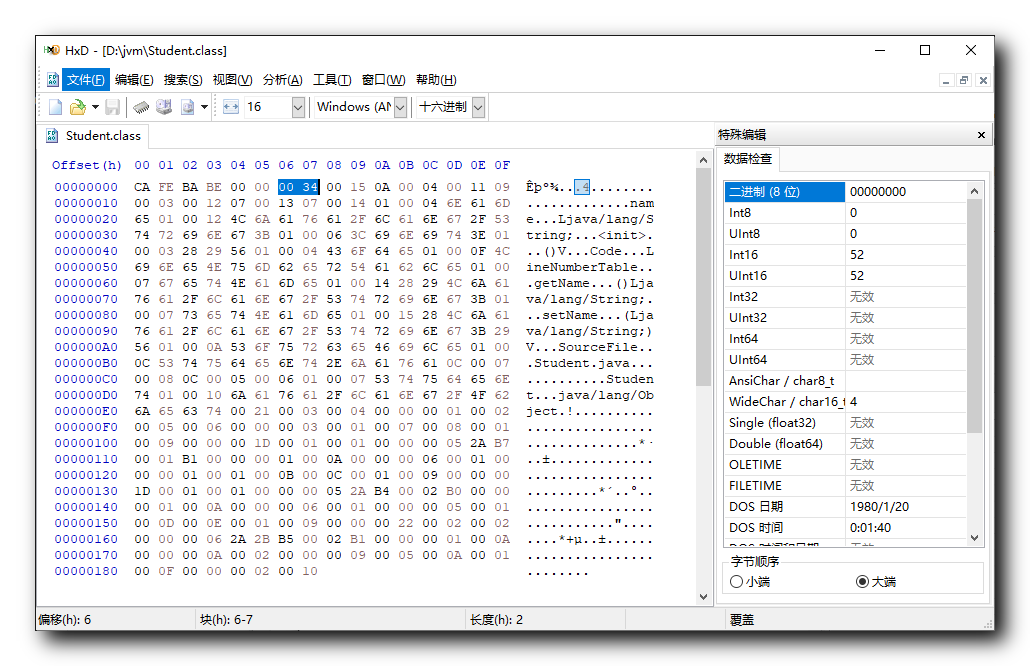Click the small HxD icon left of 文件 menu
1030x666 pixels.
click(51, 79)
